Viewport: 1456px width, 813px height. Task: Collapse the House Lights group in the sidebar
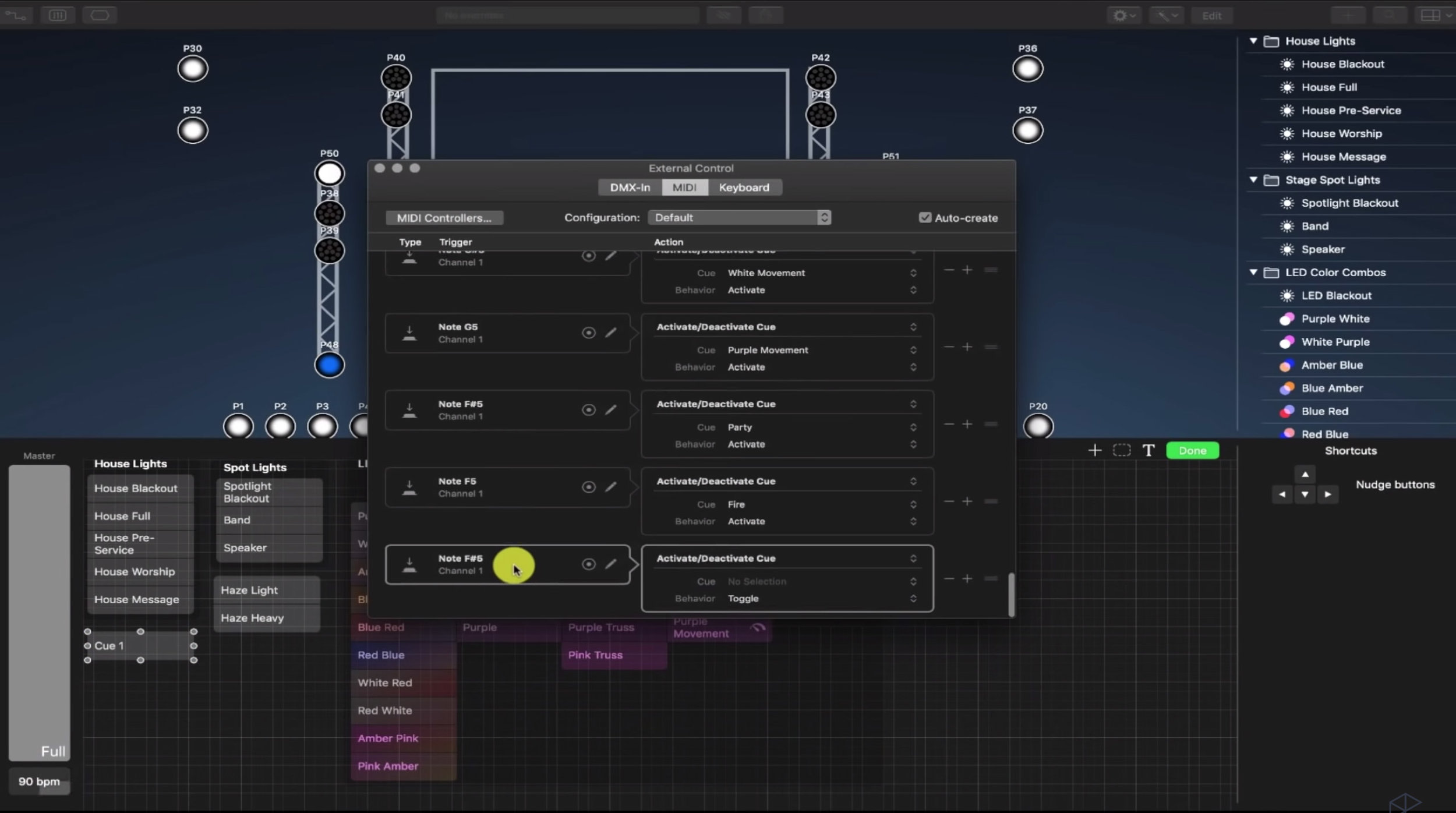click(1253, 41)
